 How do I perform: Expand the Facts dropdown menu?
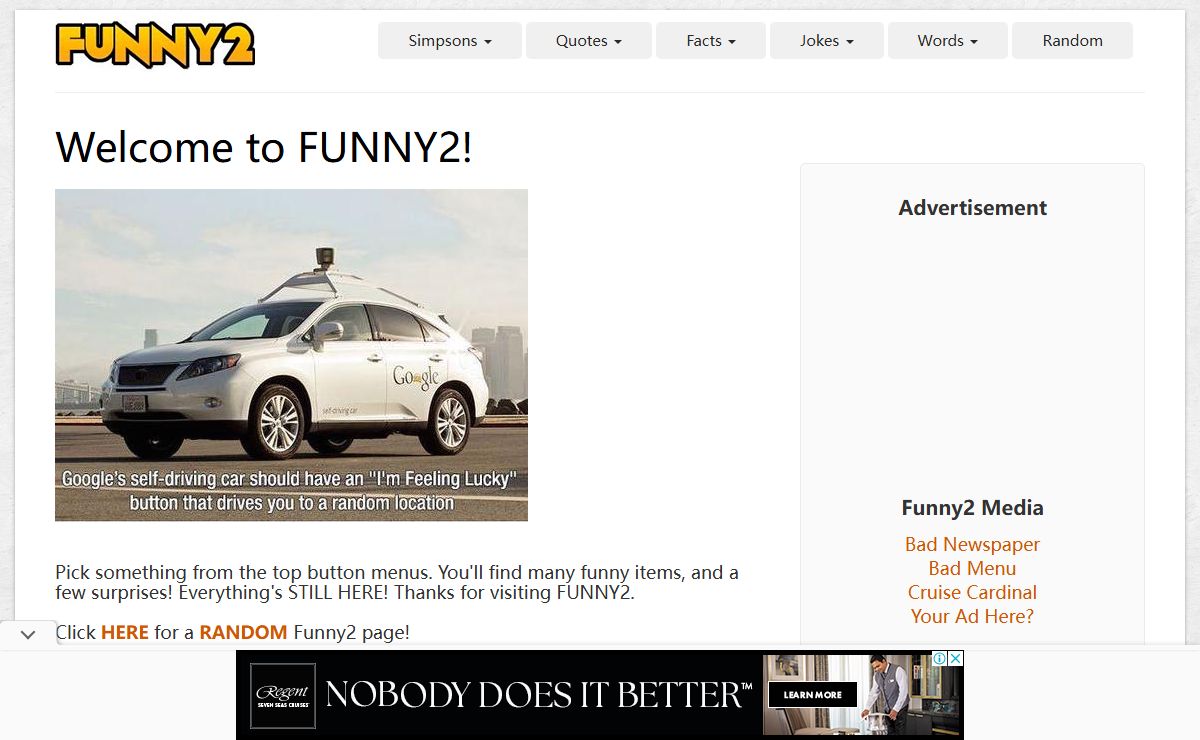[711, 41]
